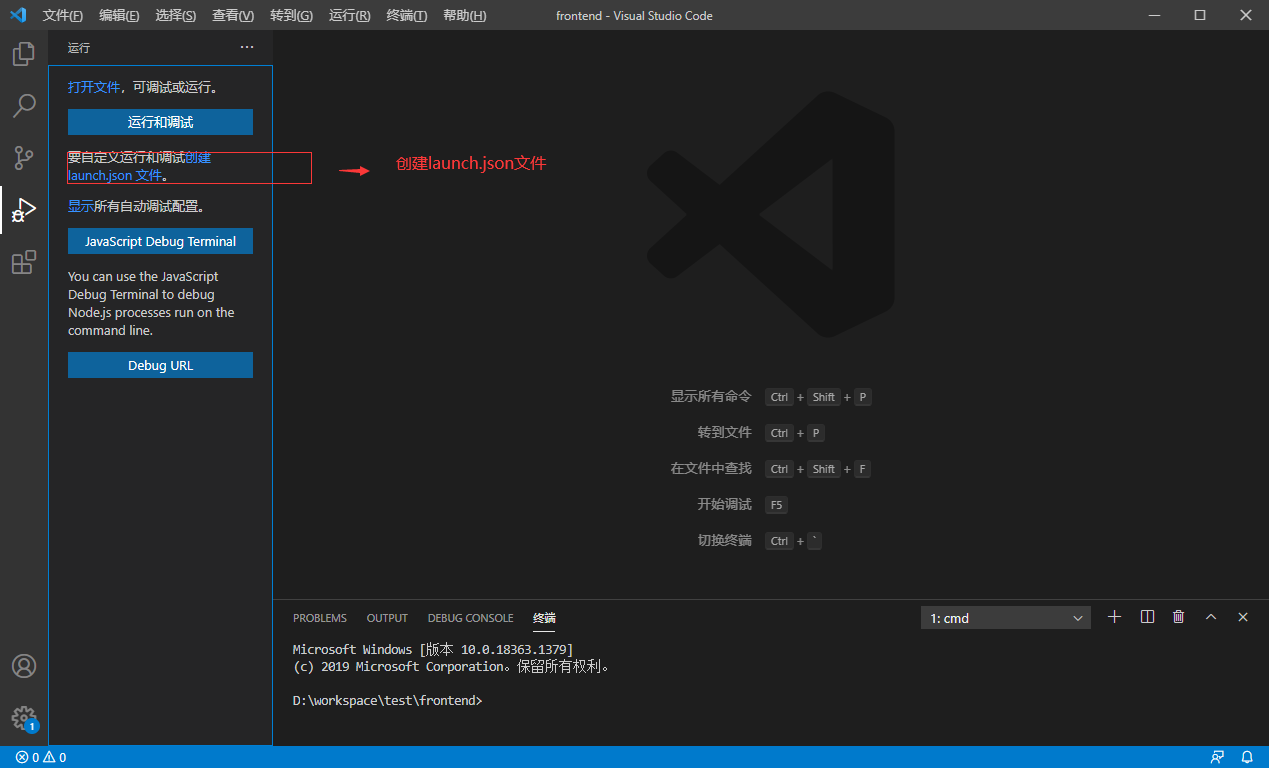The image size is (1269, 768).
Task: Click the 'Microsoft Windows [版本 10.0.18363.1379]' terminal line
Action: point(433,650)
